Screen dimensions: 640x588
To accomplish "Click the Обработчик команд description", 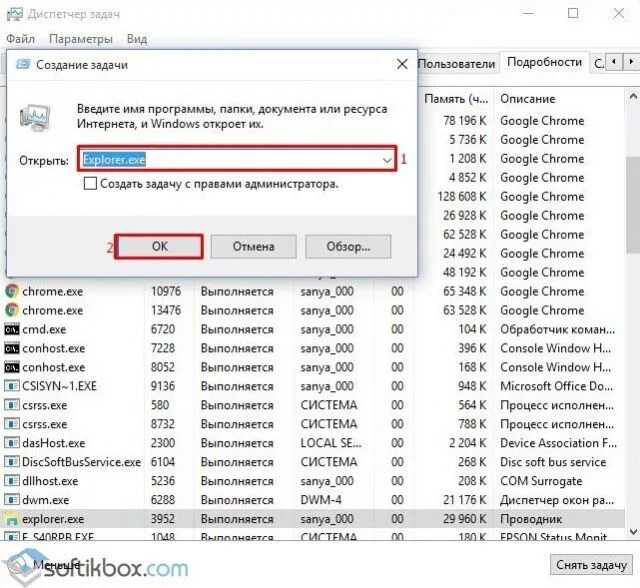I will tap(557, 329).
